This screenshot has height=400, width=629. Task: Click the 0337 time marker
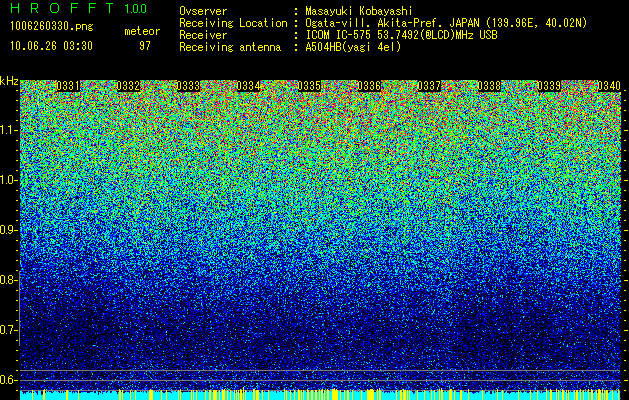click(429, 86)
